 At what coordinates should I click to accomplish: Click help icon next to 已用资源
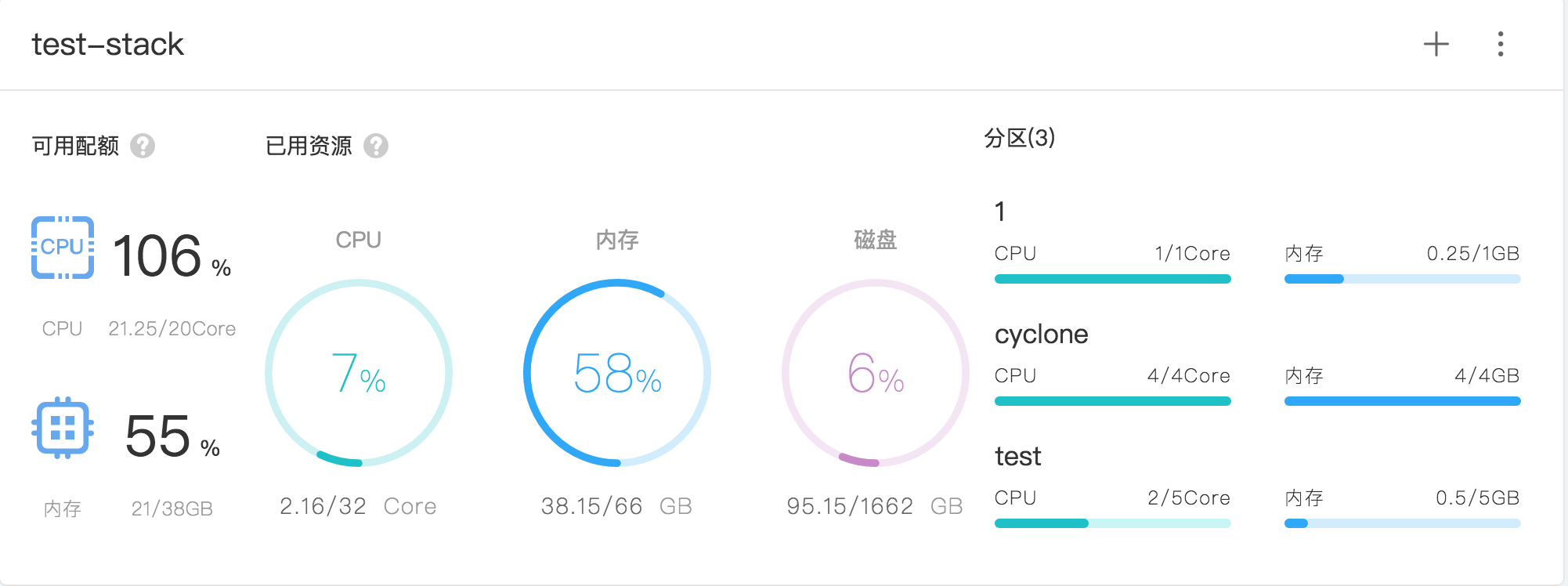[x=376, y=146]
